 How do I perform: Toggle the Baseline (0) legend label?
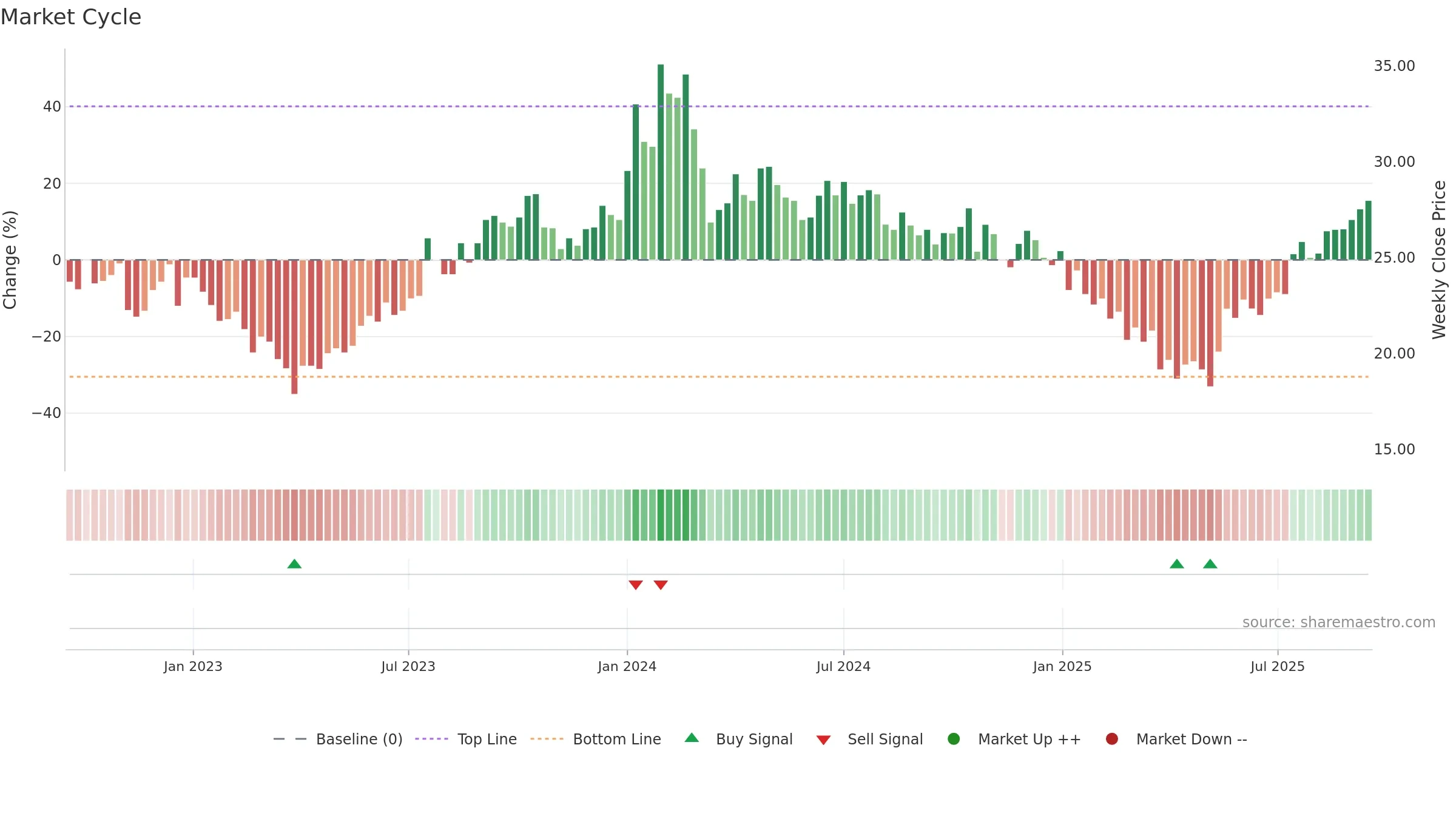point(359,739)
